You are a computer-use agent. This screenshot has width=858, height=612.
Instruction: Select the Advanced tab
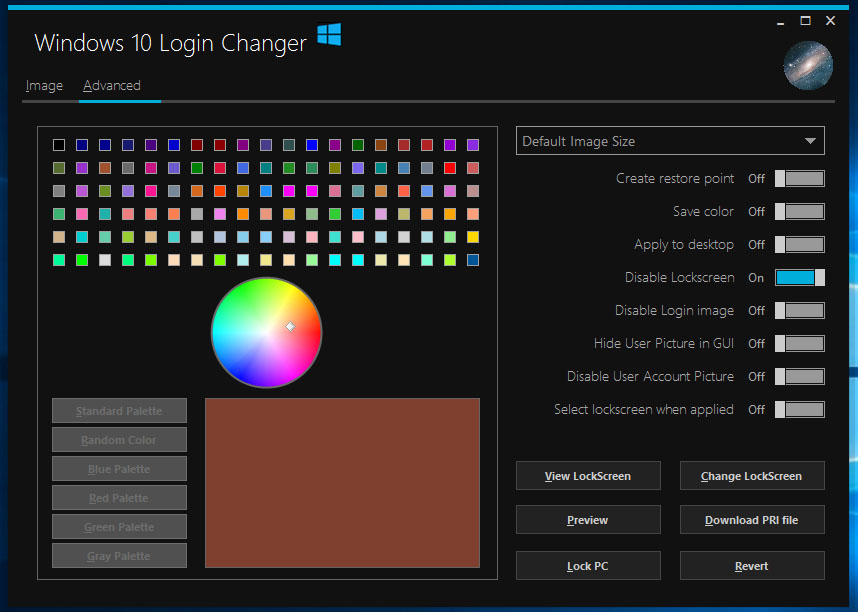[112, 85]
